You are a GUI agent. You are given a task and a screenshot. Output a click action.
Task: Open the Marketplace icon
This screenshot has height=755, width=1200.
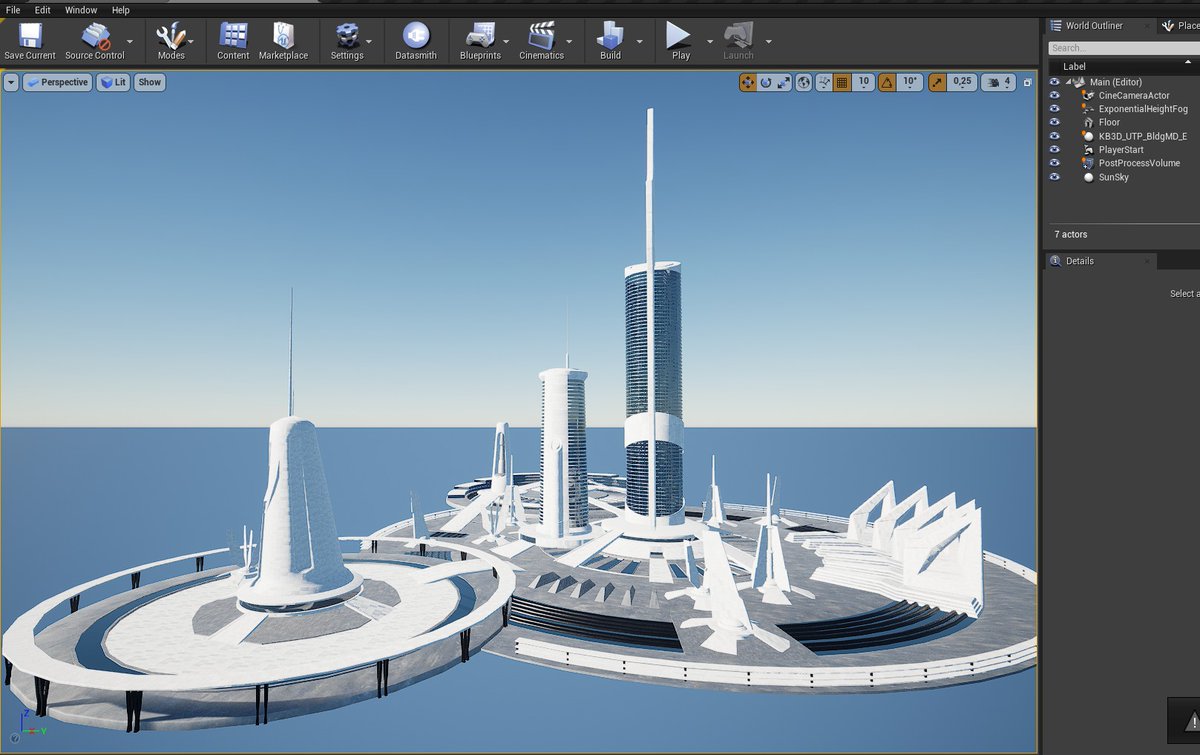click(283, 36)
